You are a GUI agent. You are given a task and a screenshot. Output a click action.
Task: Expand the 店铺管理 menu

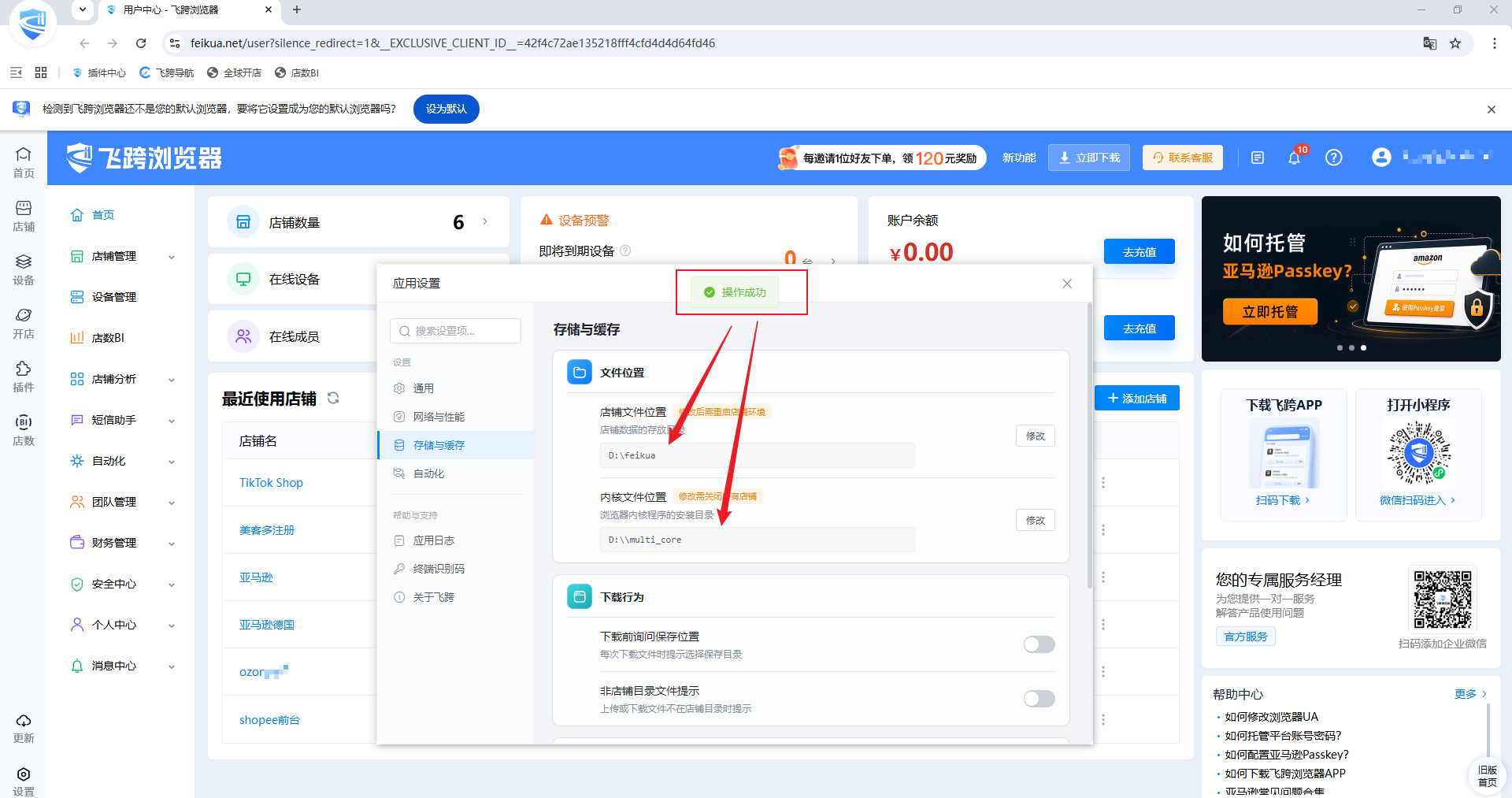click(122, 256)
